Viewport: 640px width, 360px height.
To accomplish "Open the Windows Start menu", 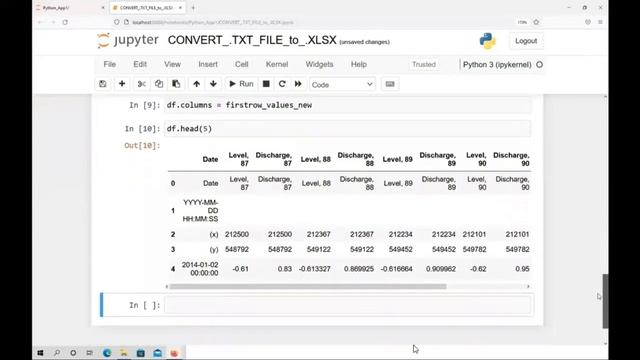I will (x=40, y=353).
